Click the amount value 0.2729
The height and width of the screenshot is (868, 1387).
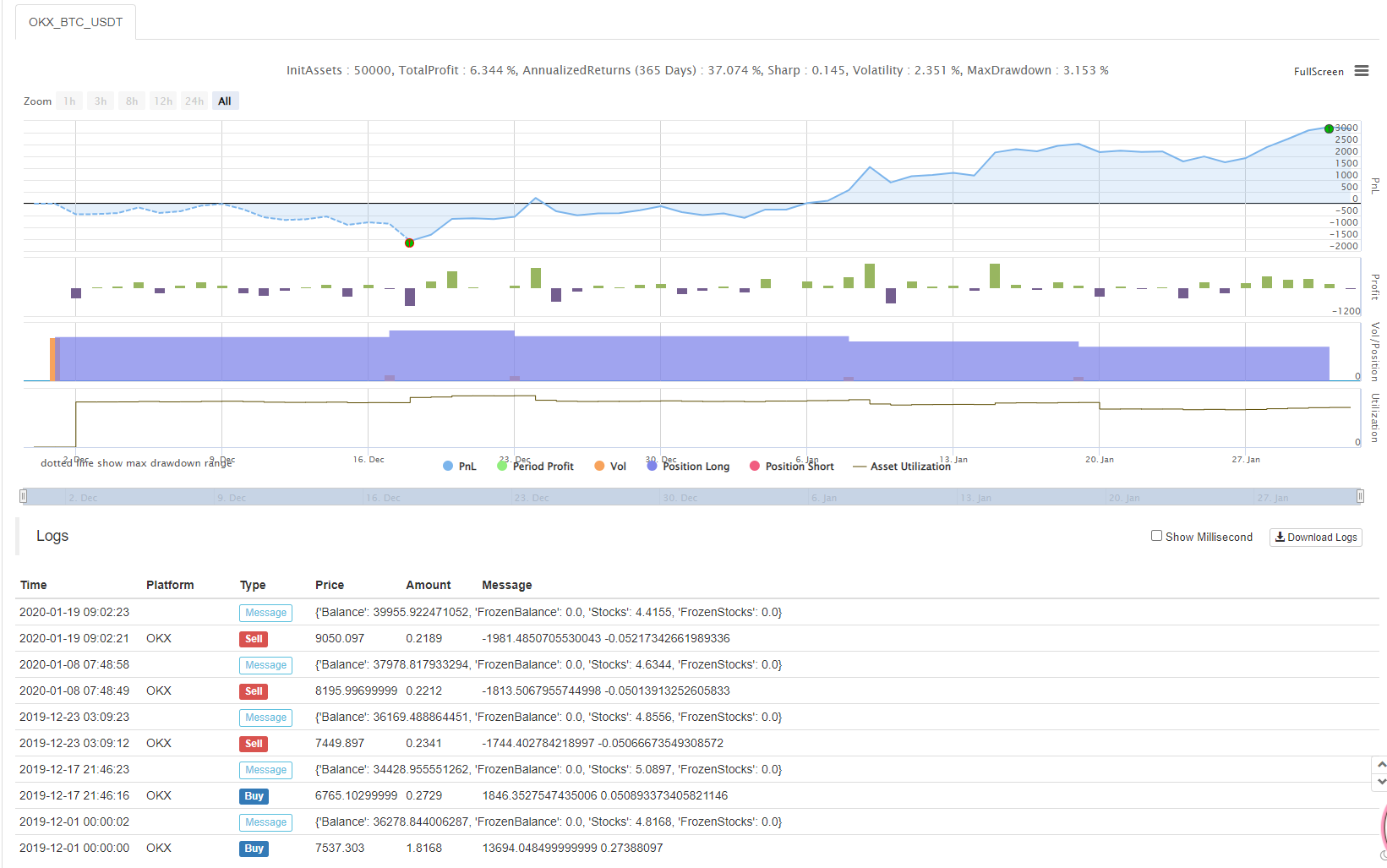423,795
